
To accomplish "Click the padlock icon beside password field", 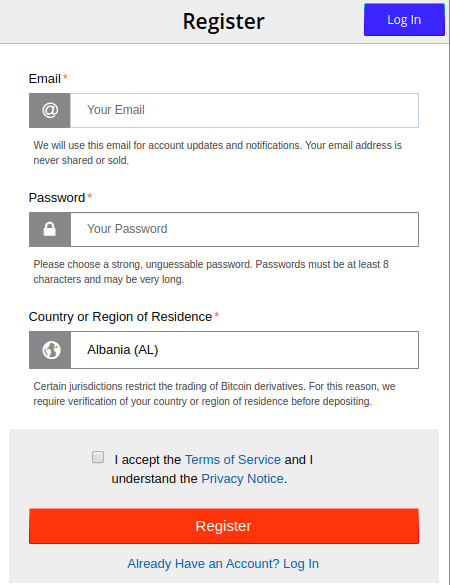I will coord(50,229).
